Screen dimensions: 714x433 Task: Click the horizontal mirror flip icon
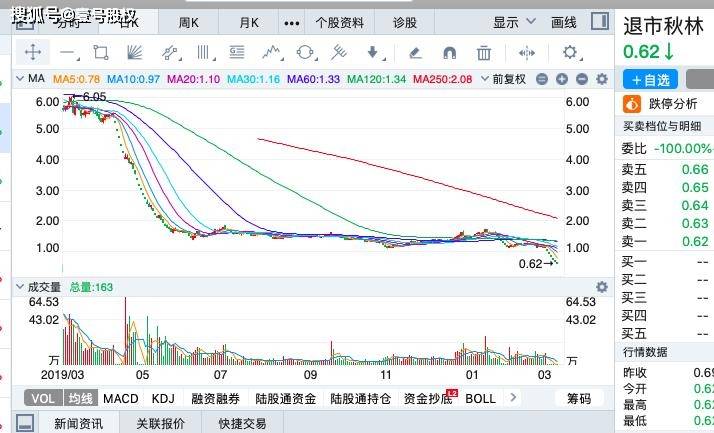click(x=526, y=53)
